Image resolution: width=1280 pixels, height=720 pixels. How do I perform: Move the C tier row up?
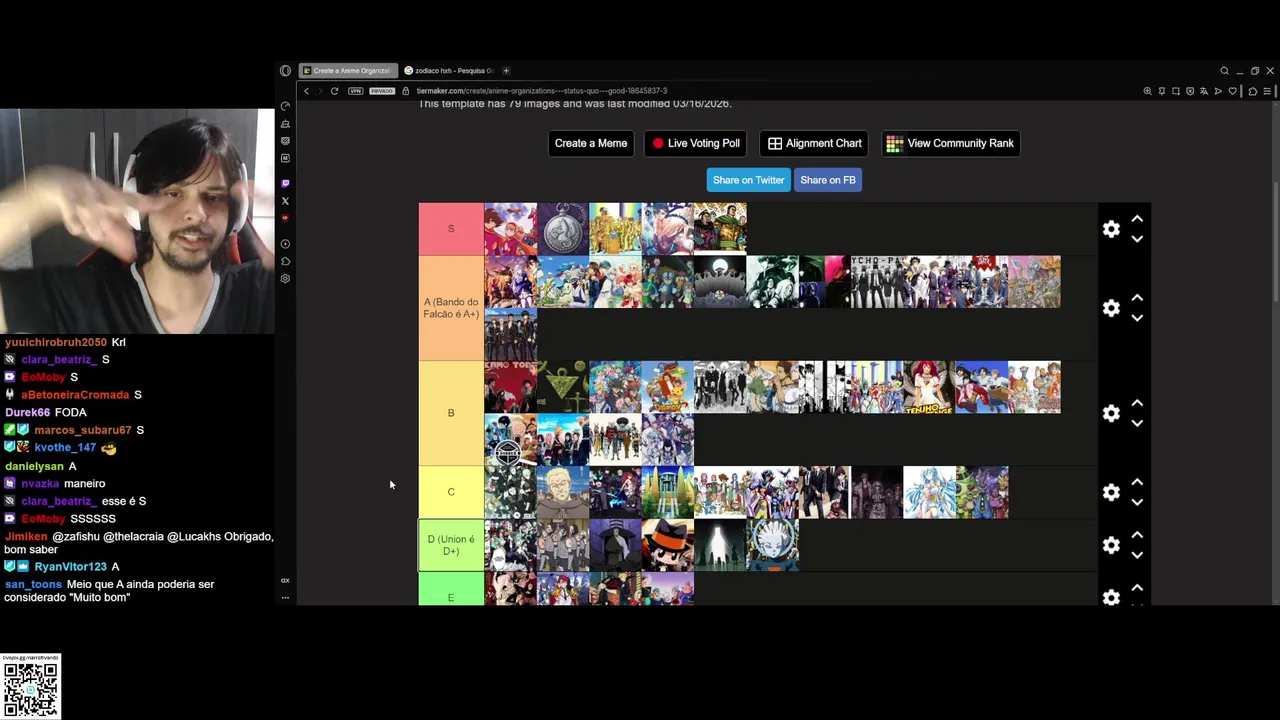coord(1137,481)
